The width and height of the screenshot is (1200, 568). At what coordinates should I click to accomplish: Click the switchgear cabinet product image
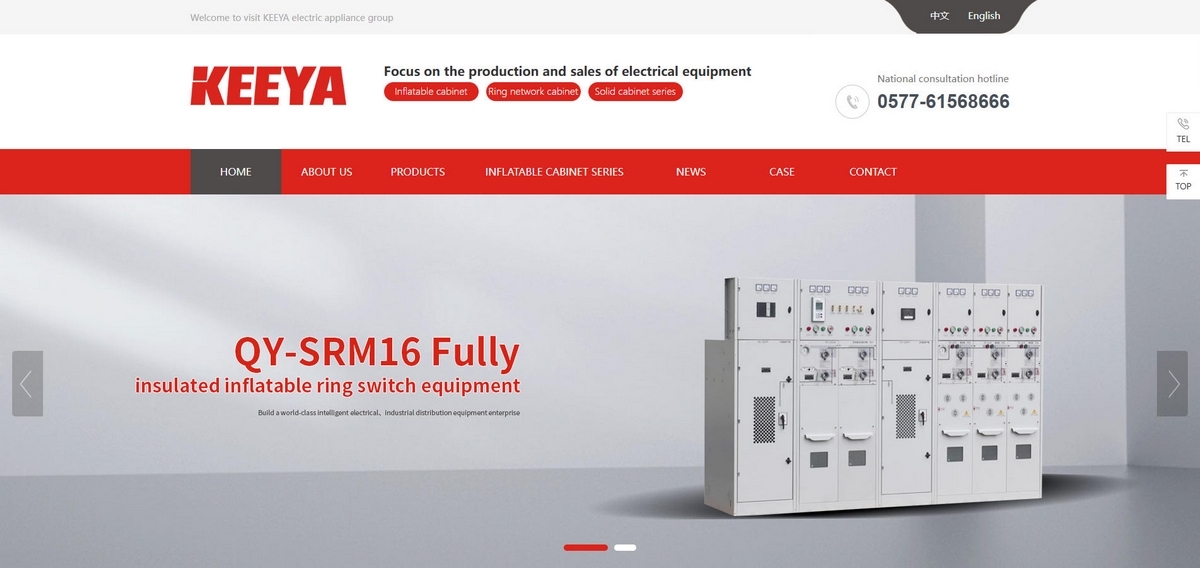[x=875, y=395]
